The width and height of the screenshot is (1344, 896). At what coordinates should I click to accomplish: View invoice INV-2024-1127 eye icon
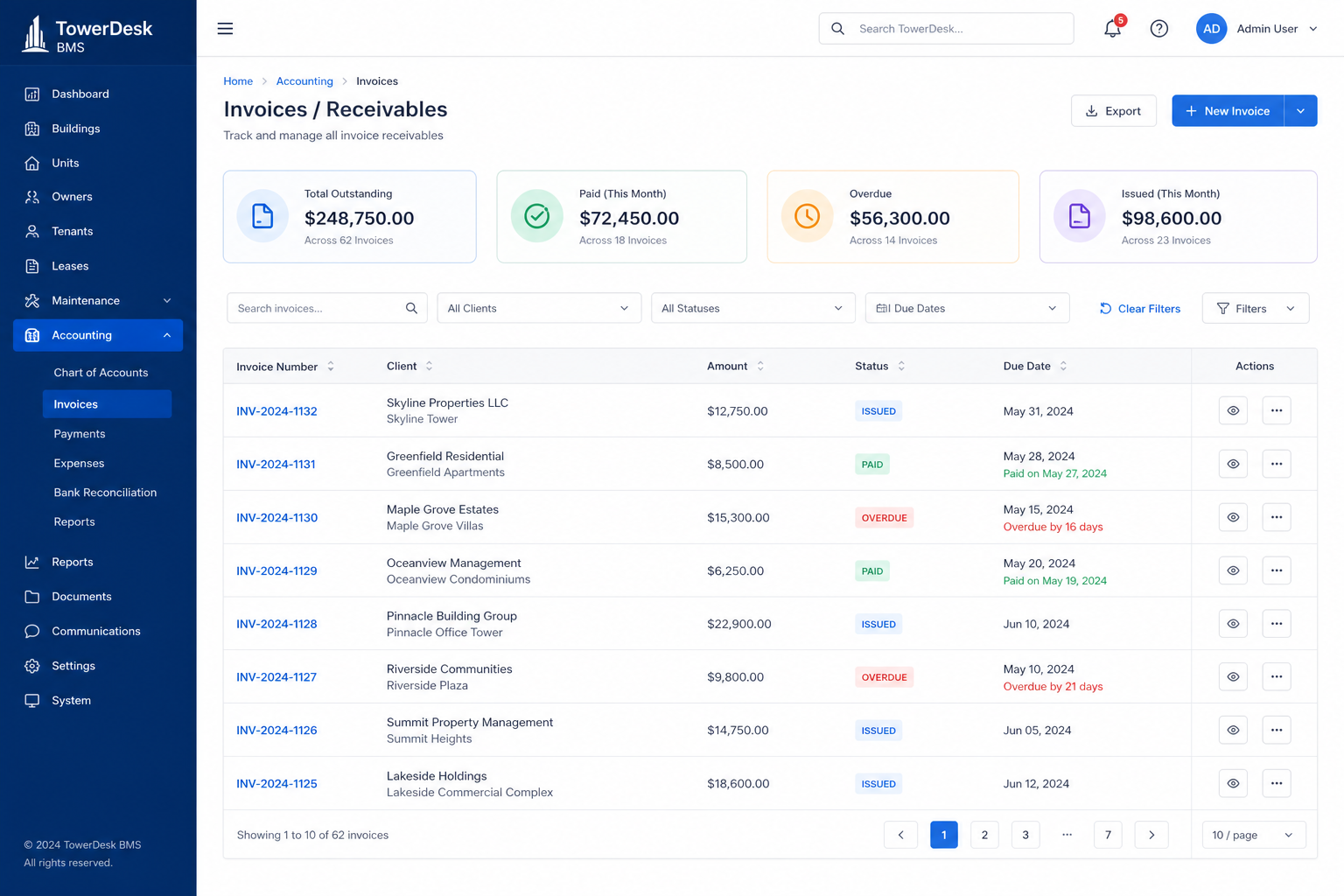tap(1233, 676)
